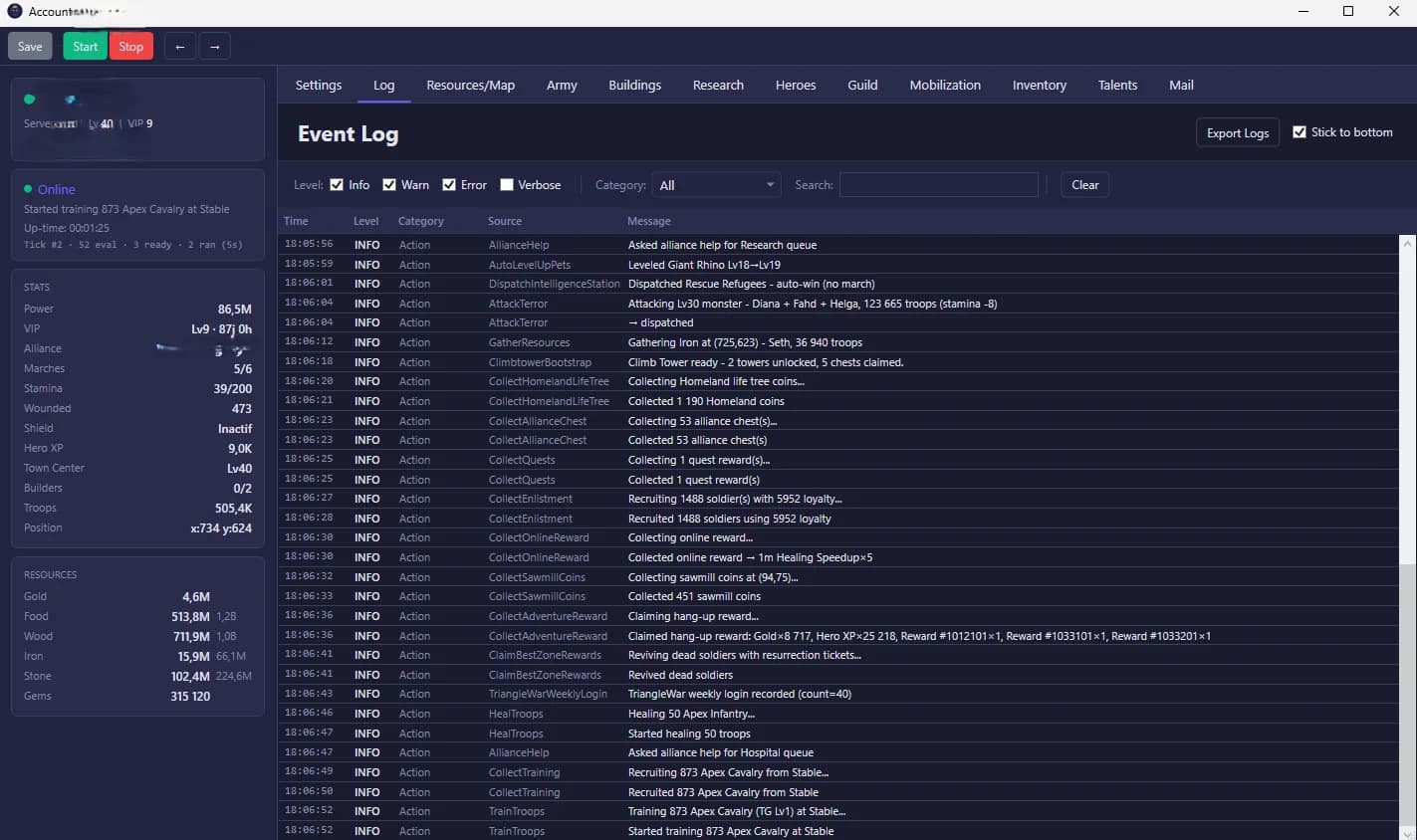Click the log scrollbar up arrow
Viewport: 1417px width, 840px height.
1407,243
